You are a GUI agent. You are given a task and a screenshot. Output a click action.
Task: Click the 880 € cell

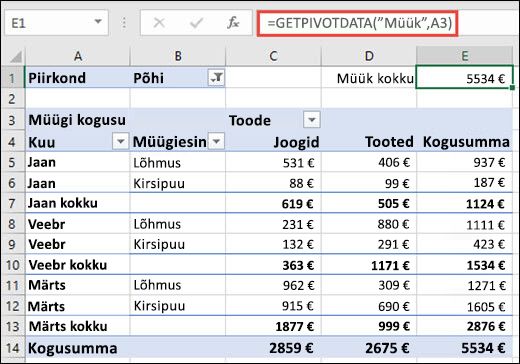pyautogui.click(x=369, y=224)
